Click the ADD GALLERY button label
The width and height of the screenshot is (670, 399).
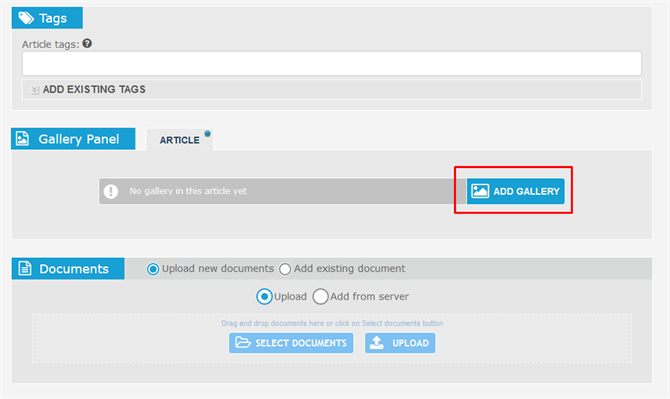(x=526, y=191)
